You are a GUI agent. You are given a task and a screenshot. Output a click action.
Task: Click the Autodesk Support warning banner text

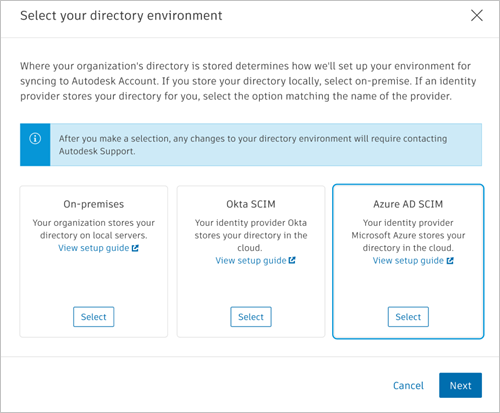(253, 145)
